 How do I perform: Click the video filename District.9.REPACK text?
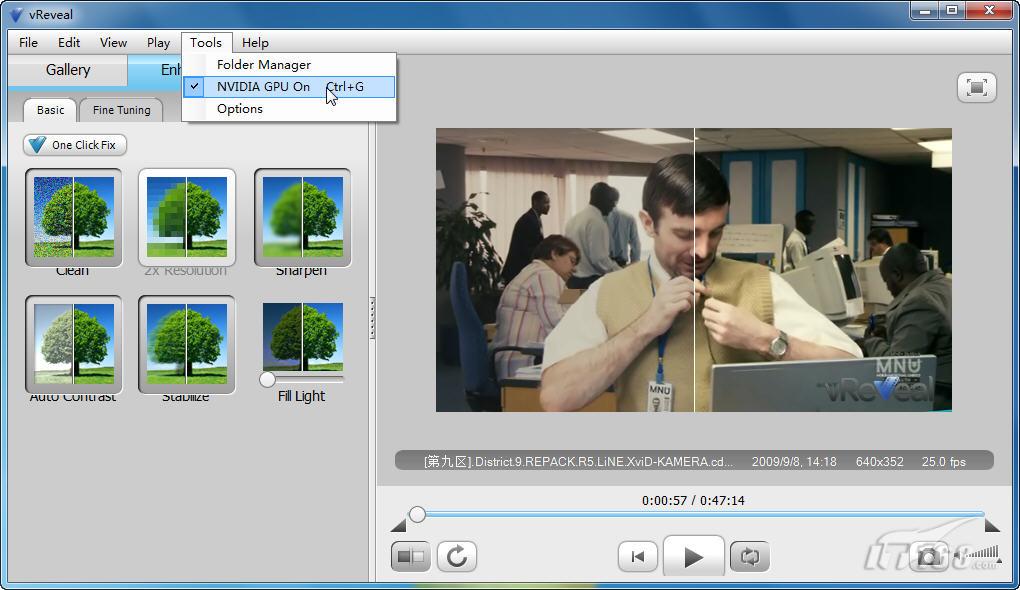(x=578, y=461)
